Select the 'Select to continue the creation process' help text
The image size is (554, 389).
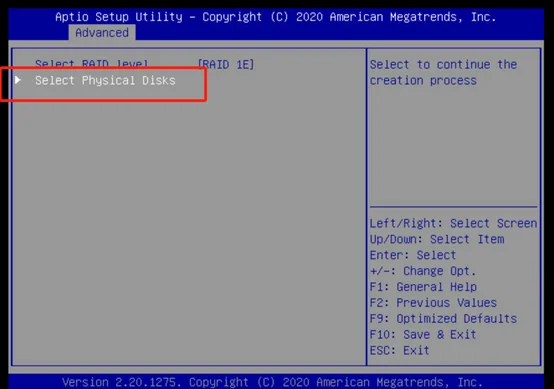pyautogui.click(x=443, y=72)
